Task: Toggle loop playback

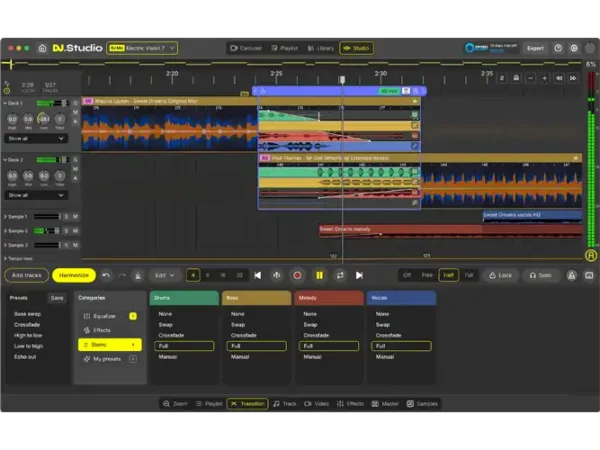Action: pyautogui.click(x=340, y=275)
